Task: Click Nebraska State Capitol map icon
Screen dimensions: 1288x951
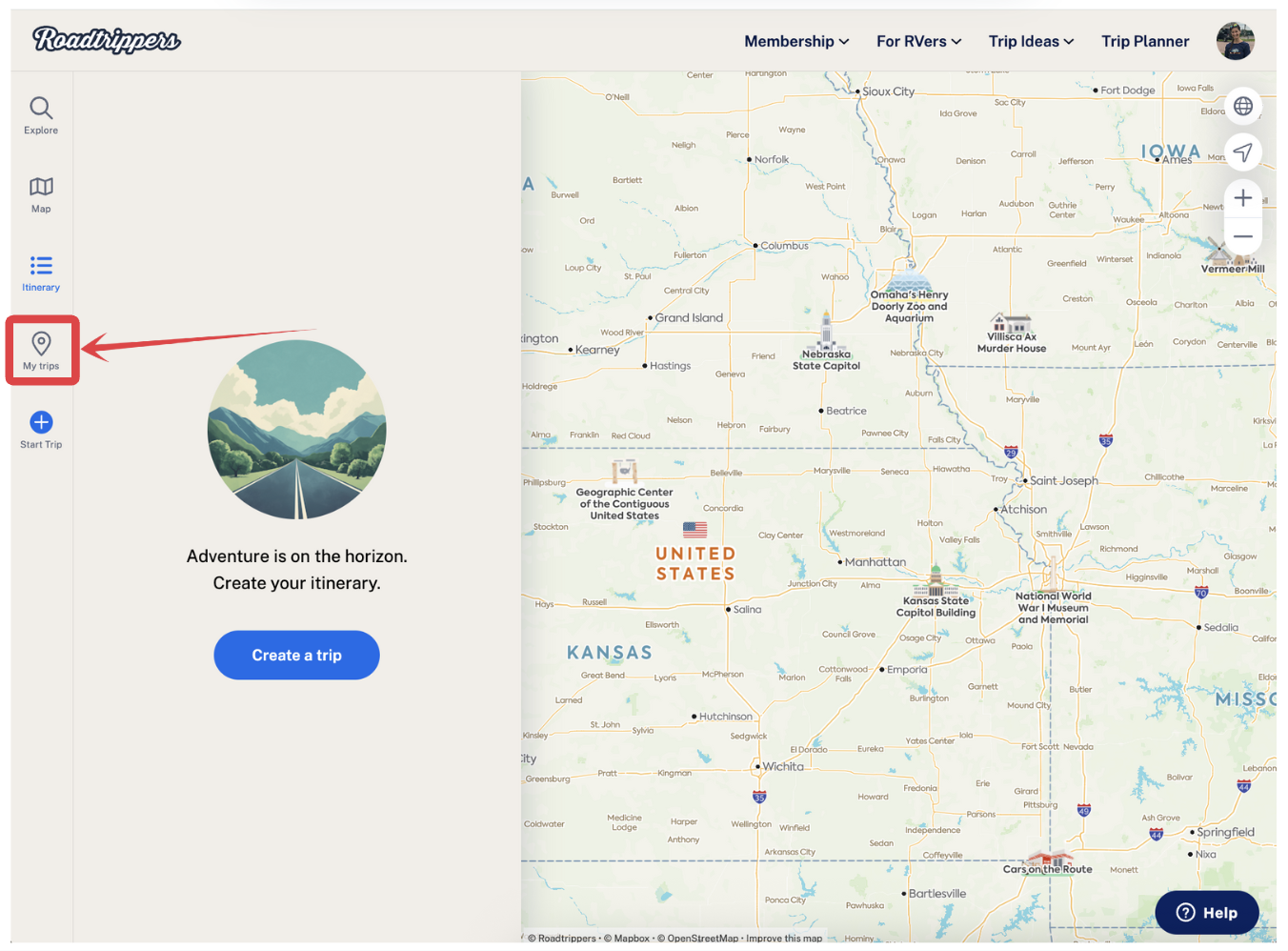Action: pyautogui.click(x=826, y=330)
